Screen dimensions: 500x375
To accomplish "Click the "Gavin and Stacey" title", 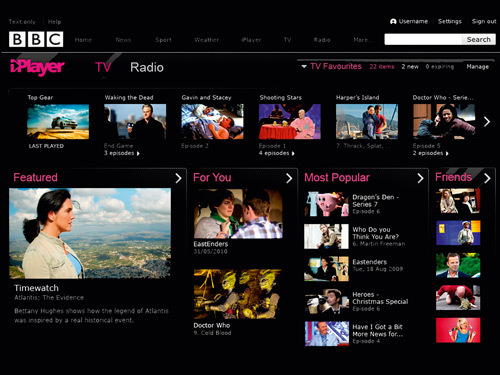I will point(206,98).
